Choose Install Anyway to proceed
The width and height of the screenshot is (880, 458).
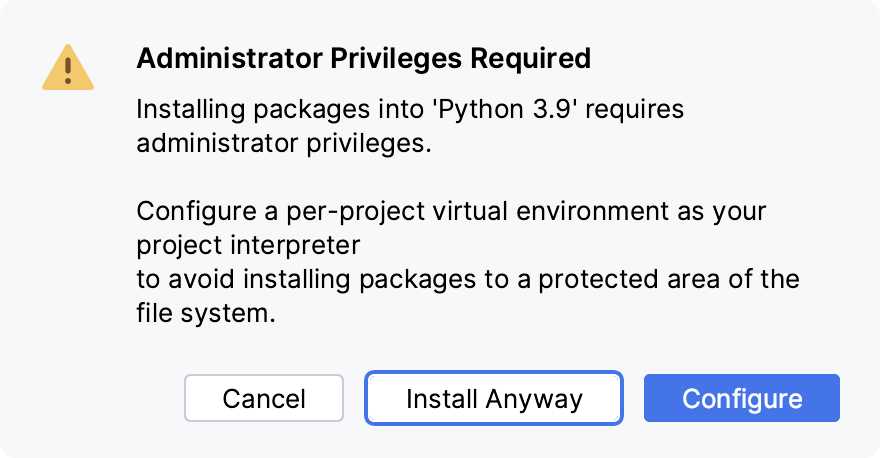click(494, 399)
